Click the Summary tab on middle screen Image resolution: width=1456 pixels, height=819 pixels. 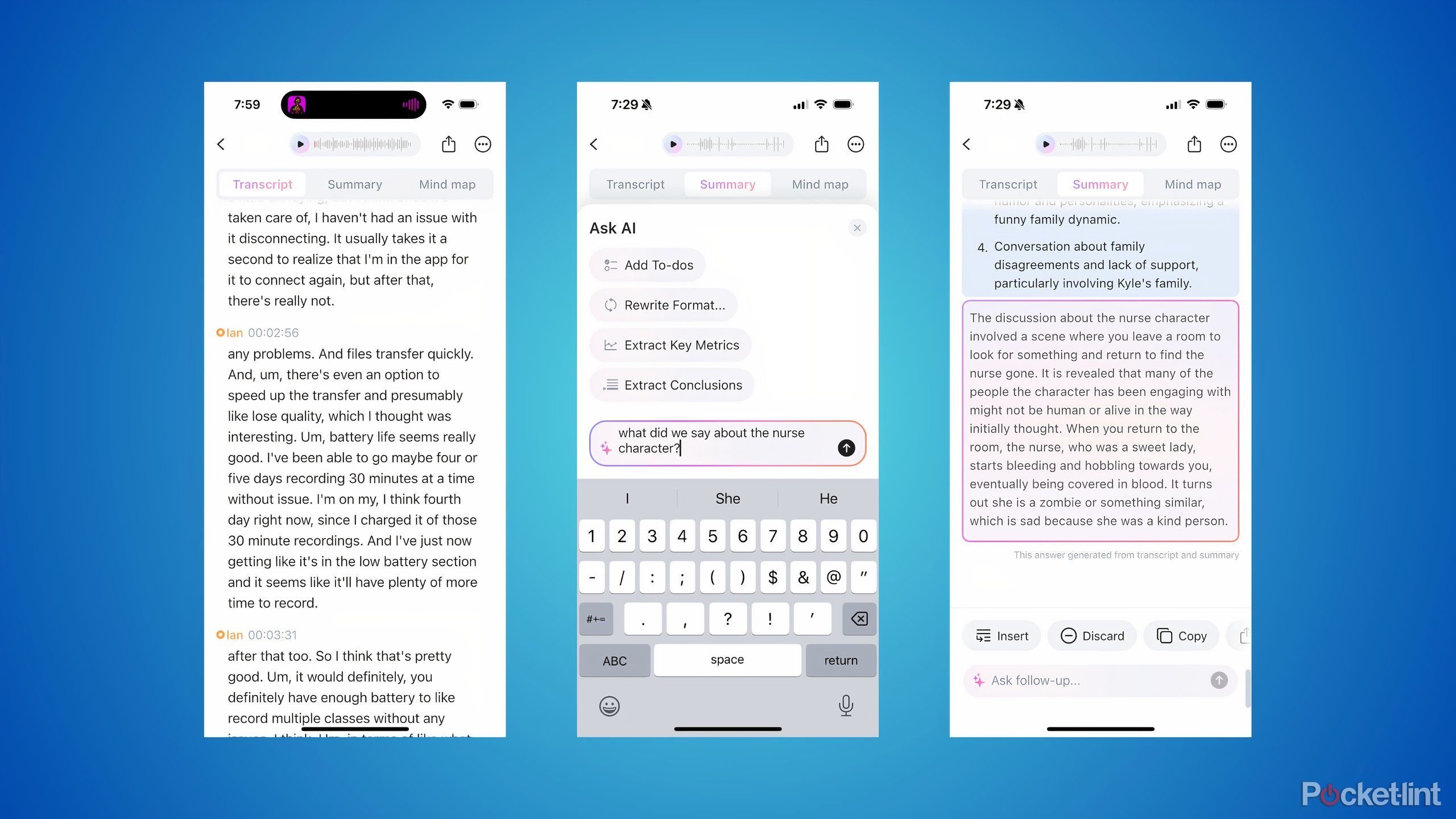727,184
